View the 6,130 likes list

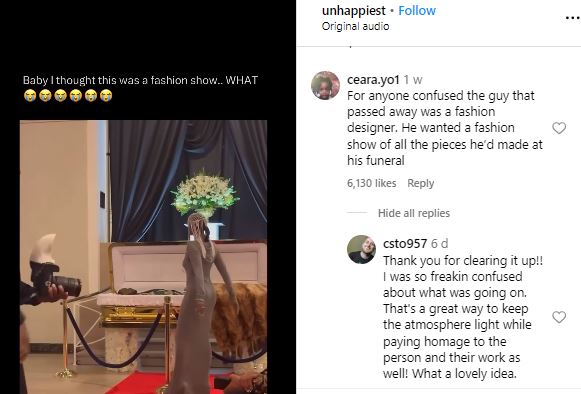(x=371, y=183)
